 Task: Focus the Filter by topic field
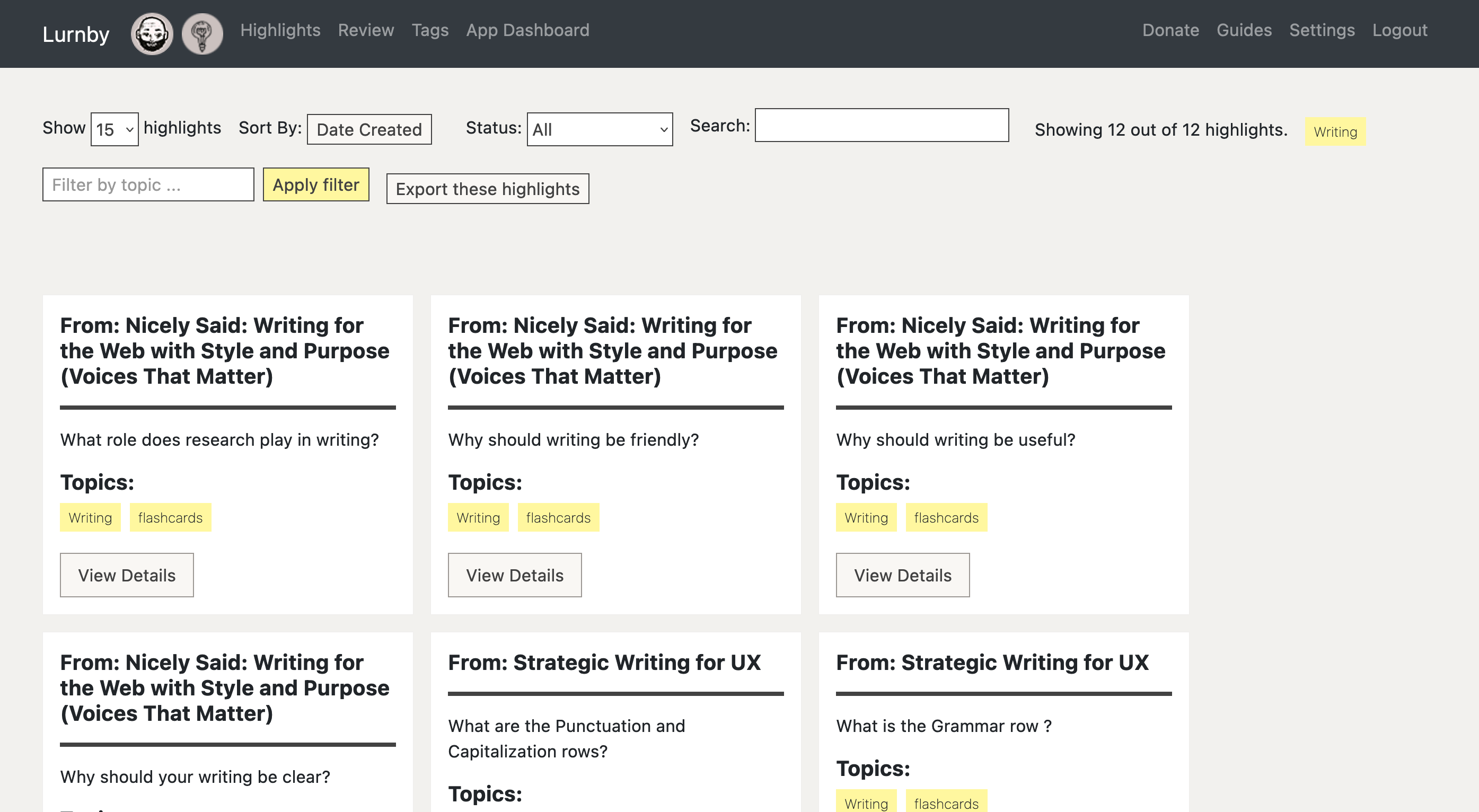(x=148, y=184)
